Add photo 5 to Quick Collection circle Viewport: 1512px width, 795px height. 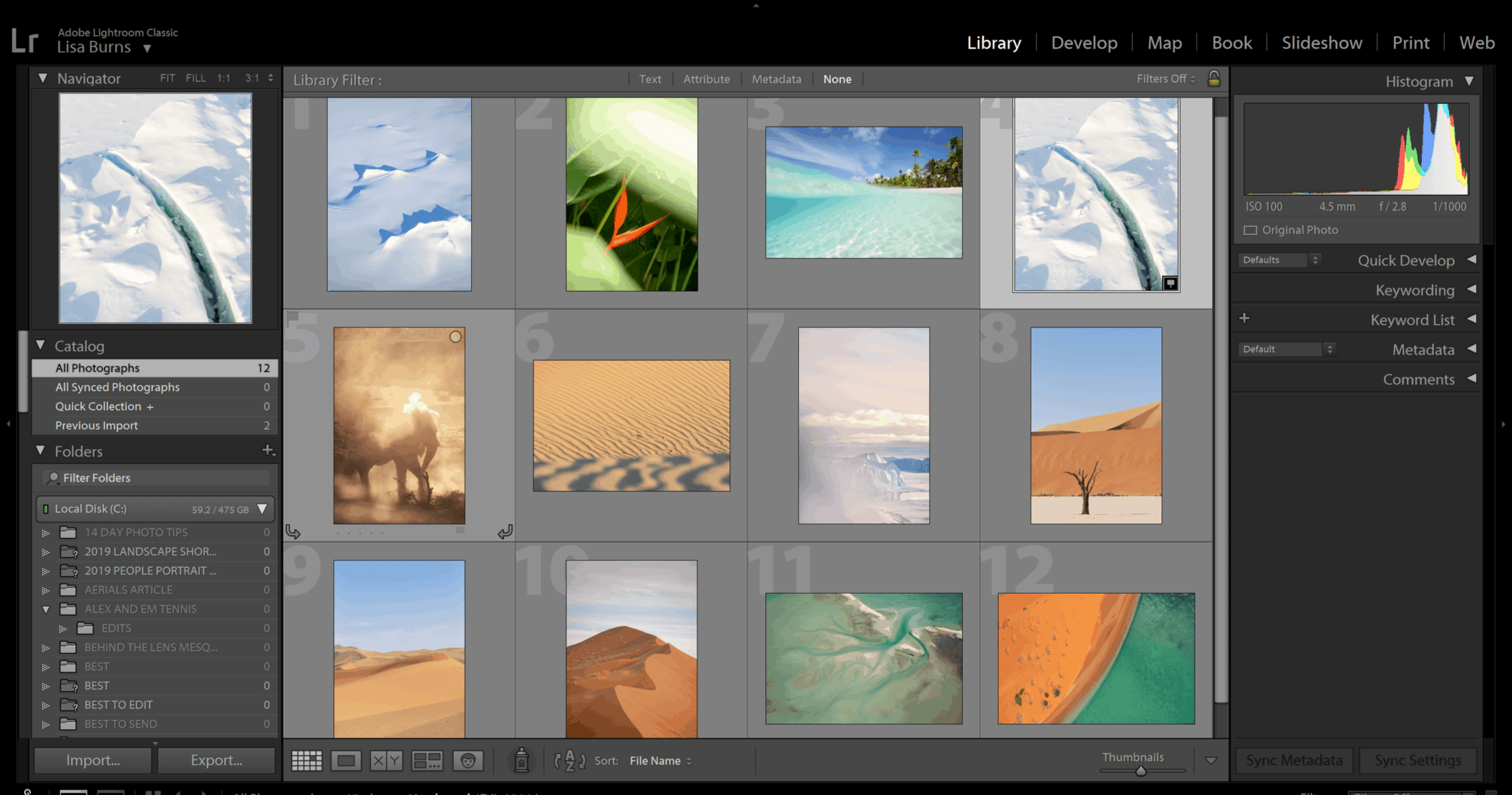coord(455,337)
